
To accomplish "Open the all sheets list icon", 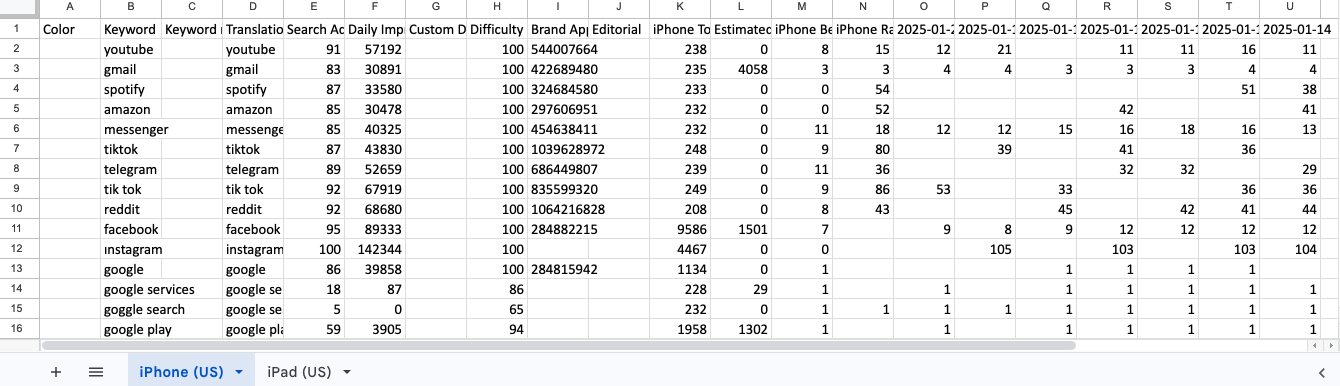I will (x=96, y=371).
